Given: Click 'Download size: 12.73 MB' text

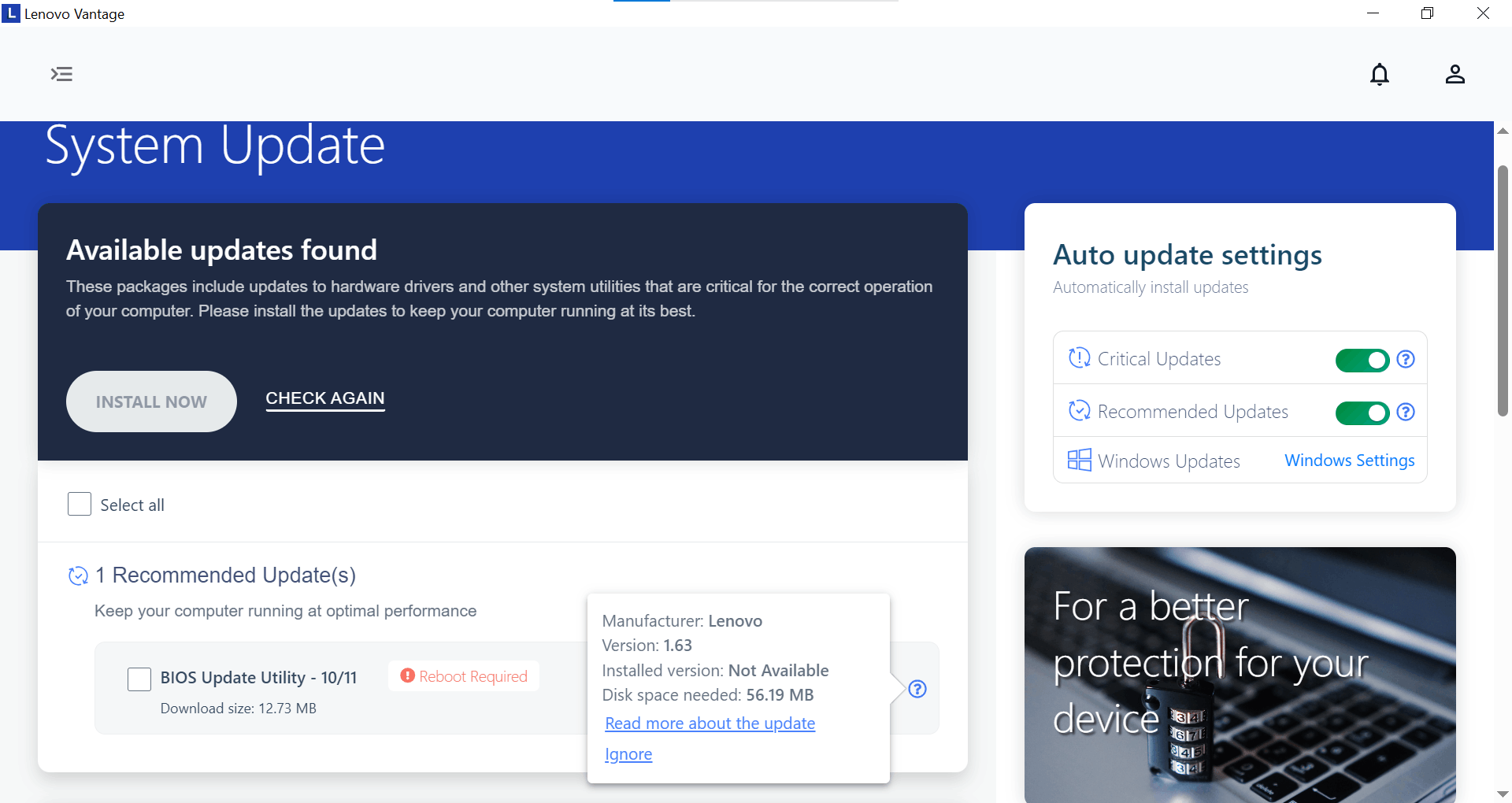Looking at the screenshot, I should (x=238, y=709).
